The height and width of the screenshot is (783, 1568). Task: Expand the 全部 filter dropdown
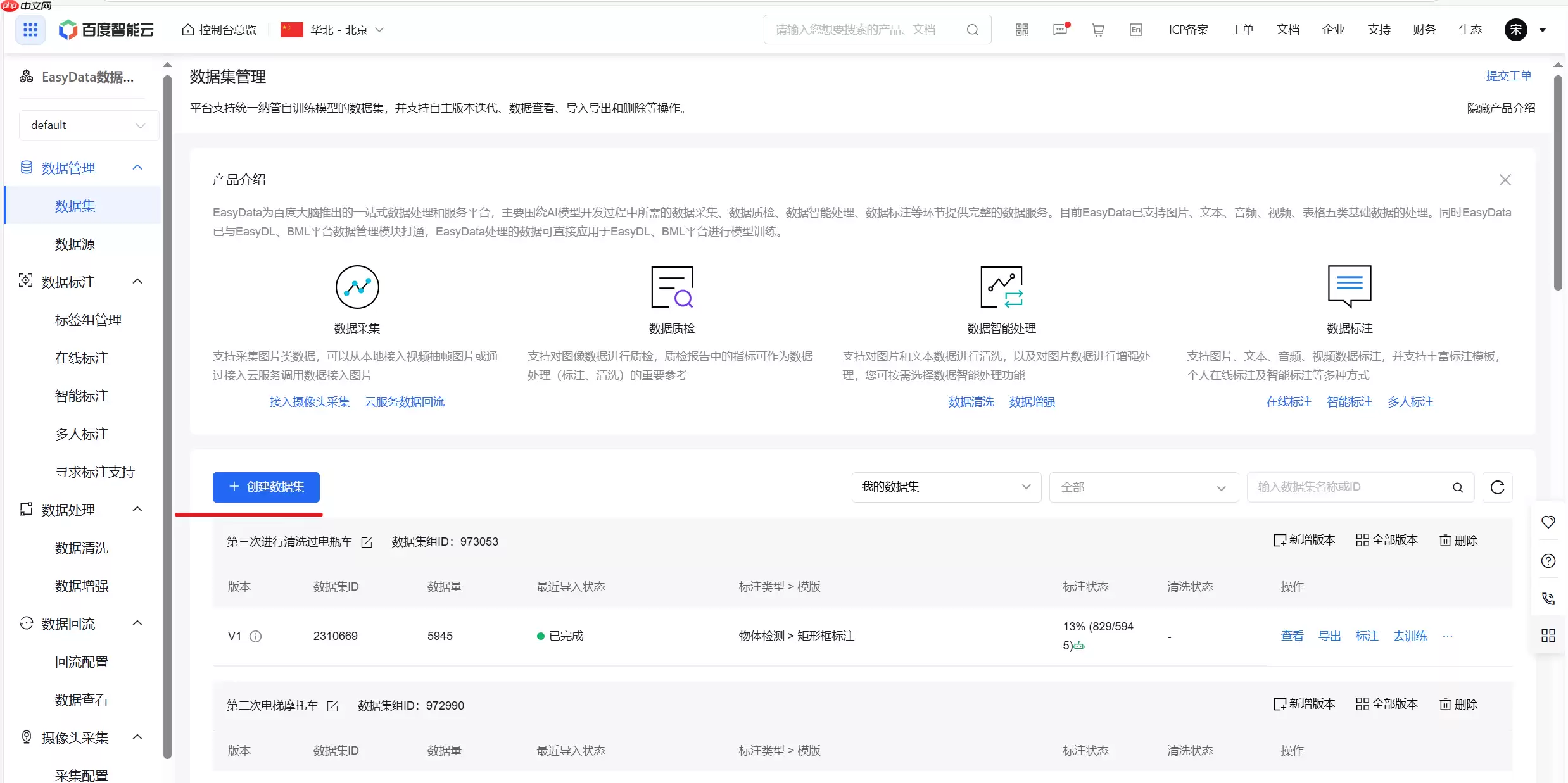click(1143, 487)
